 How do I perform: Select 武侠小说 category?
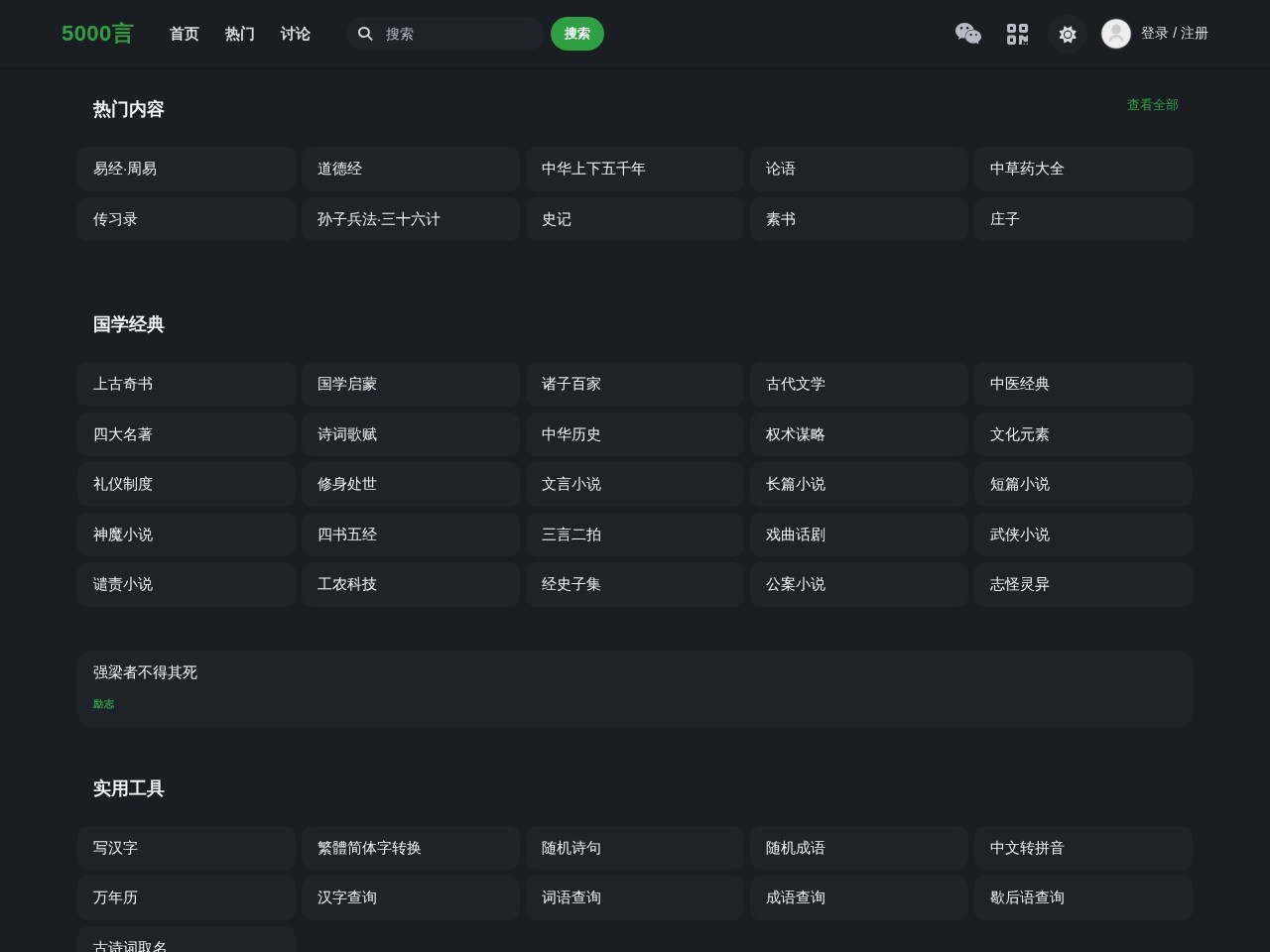[x=1083, y=535]
